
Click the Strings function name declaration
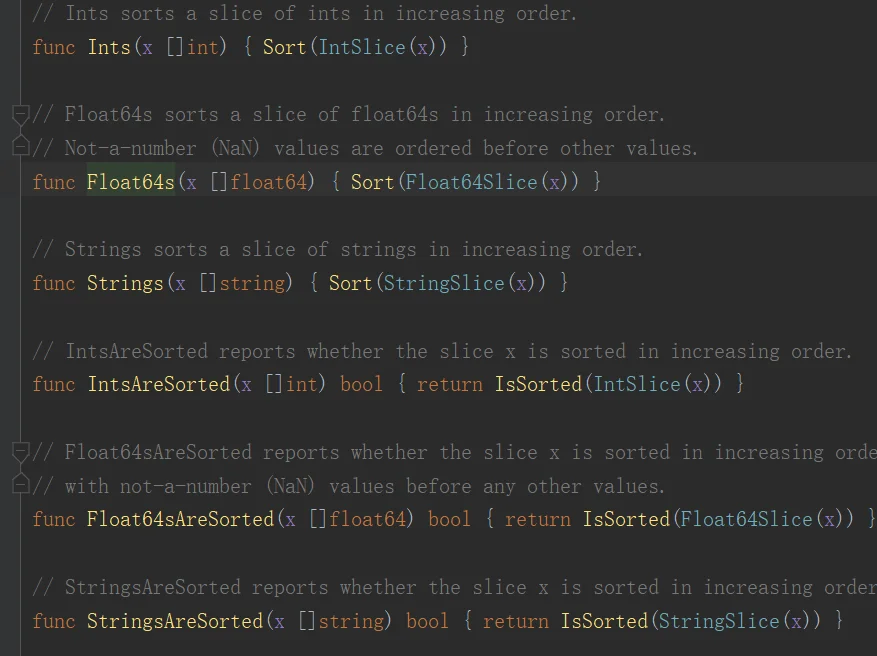click(x=124, y=283)
